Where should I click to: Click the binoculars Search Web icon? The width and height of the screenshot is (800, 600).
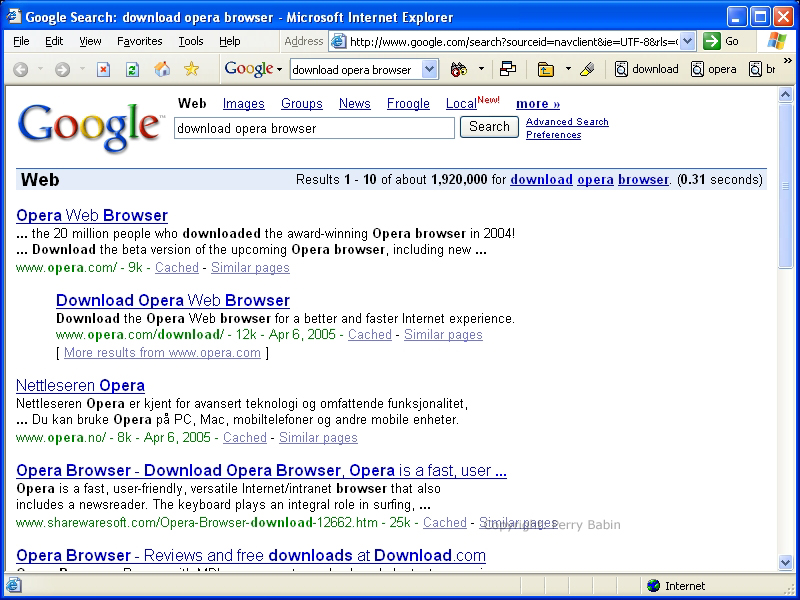(x=459, y=69)
